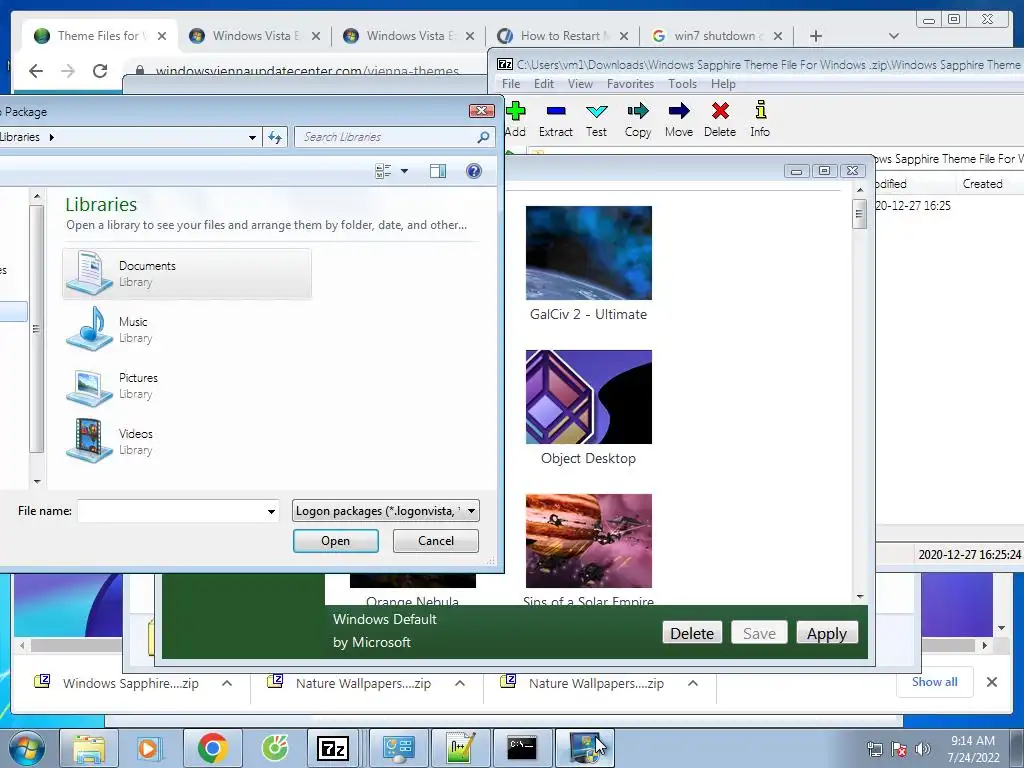Click the 7-Zip Add toolbar icon
Screen dimensions: 1024x768
[516, 111]
